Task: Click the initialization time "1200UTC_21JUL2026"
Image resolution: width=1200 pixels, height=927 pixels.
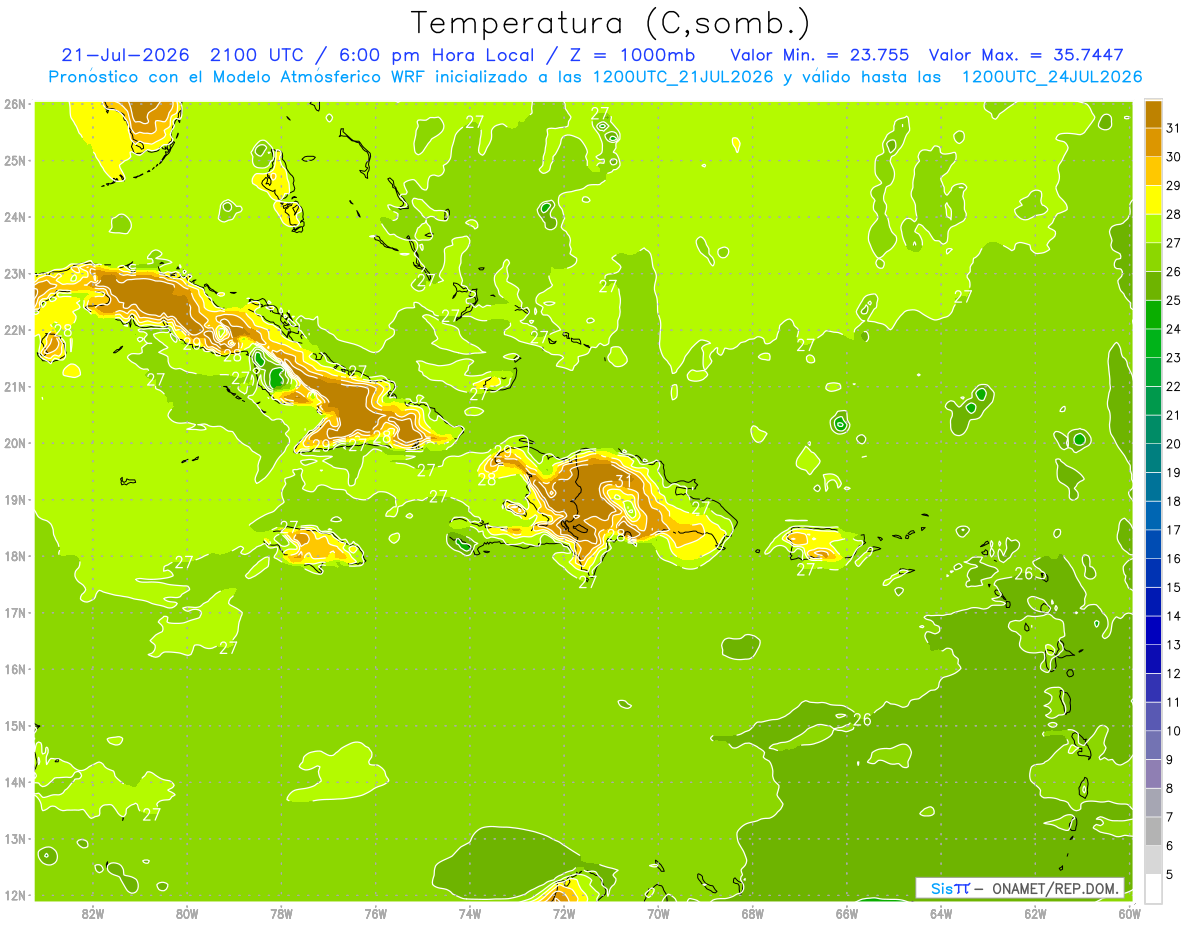Action: pos(683,77)
